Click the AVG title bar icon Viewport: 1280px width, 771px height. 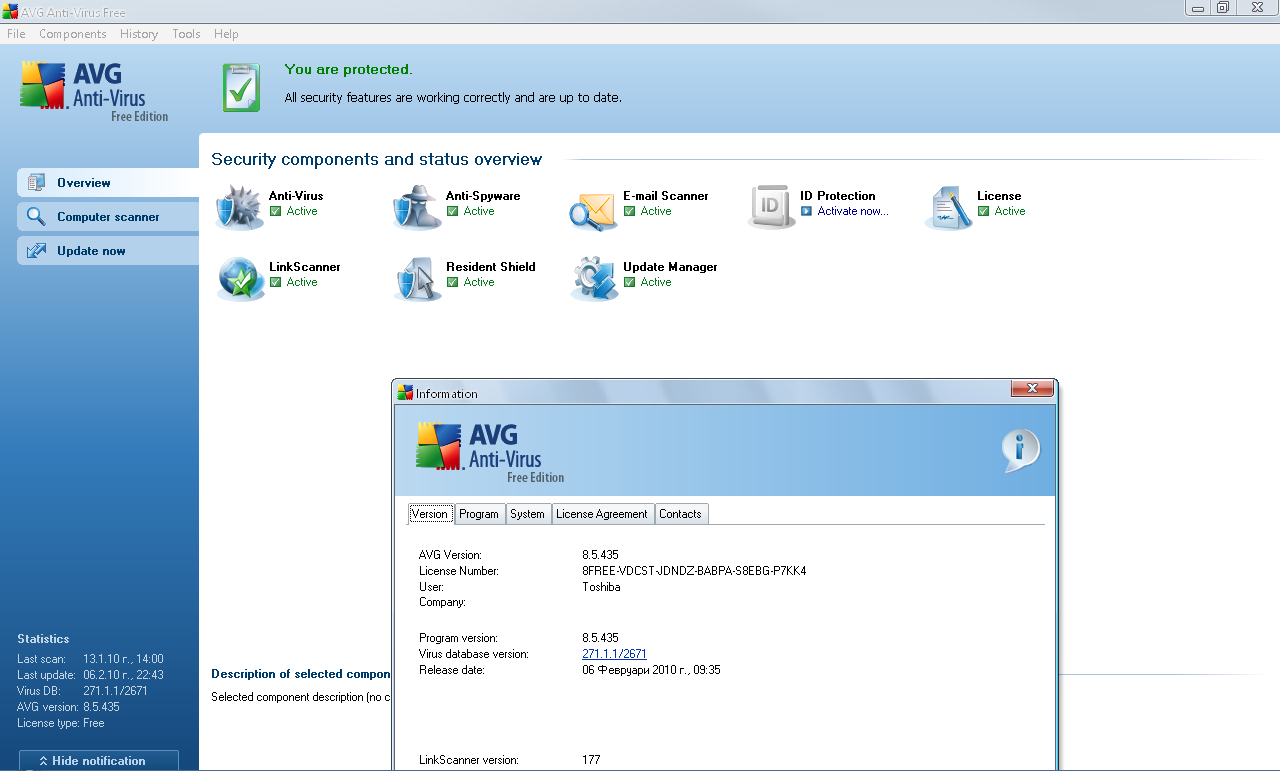[9, 12]
